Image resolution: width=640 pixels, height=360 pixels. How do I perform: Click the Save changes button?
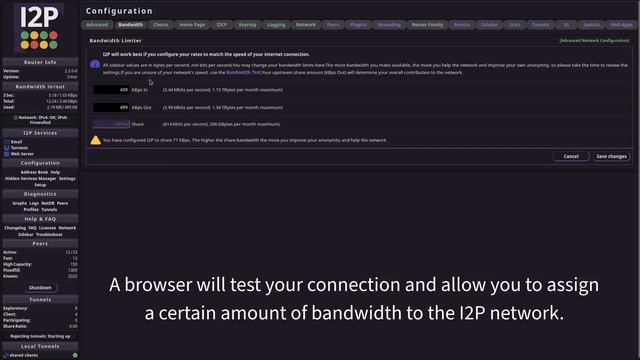click(611, 156)
